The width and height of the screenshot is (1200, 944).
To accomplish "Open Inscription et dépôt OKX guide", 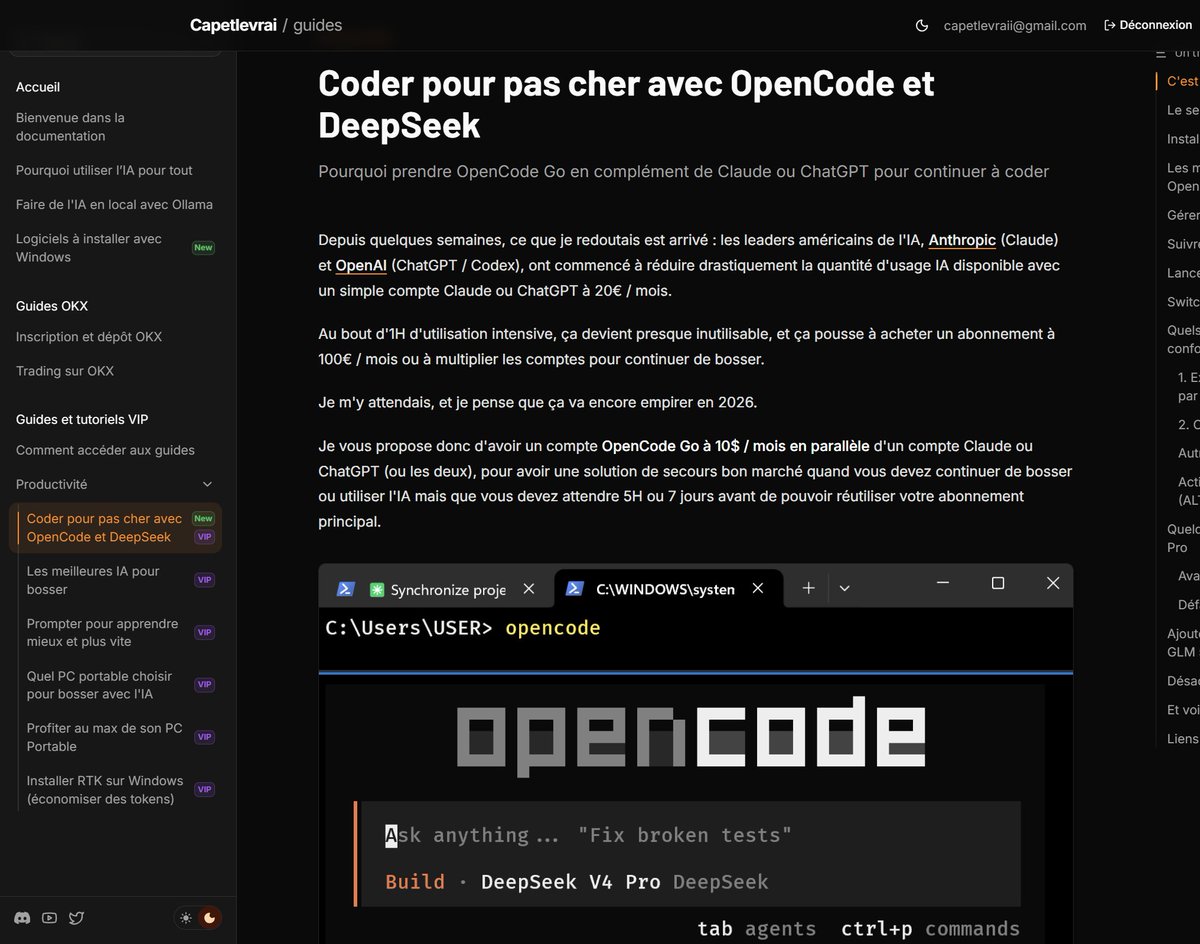I will coord(89,337).
